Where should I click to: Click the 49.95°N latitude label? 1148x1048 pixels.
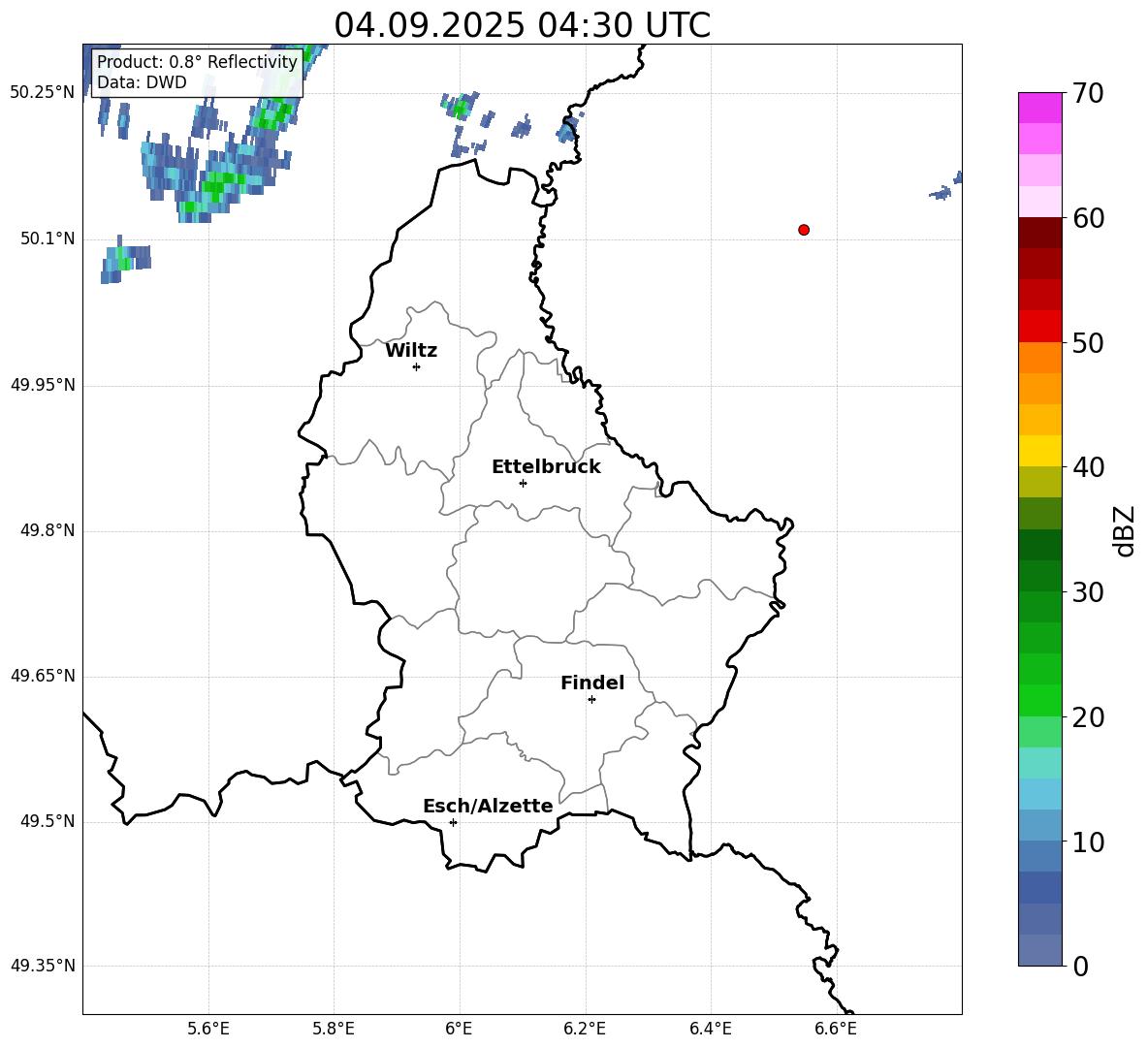[x=43, y=385]
